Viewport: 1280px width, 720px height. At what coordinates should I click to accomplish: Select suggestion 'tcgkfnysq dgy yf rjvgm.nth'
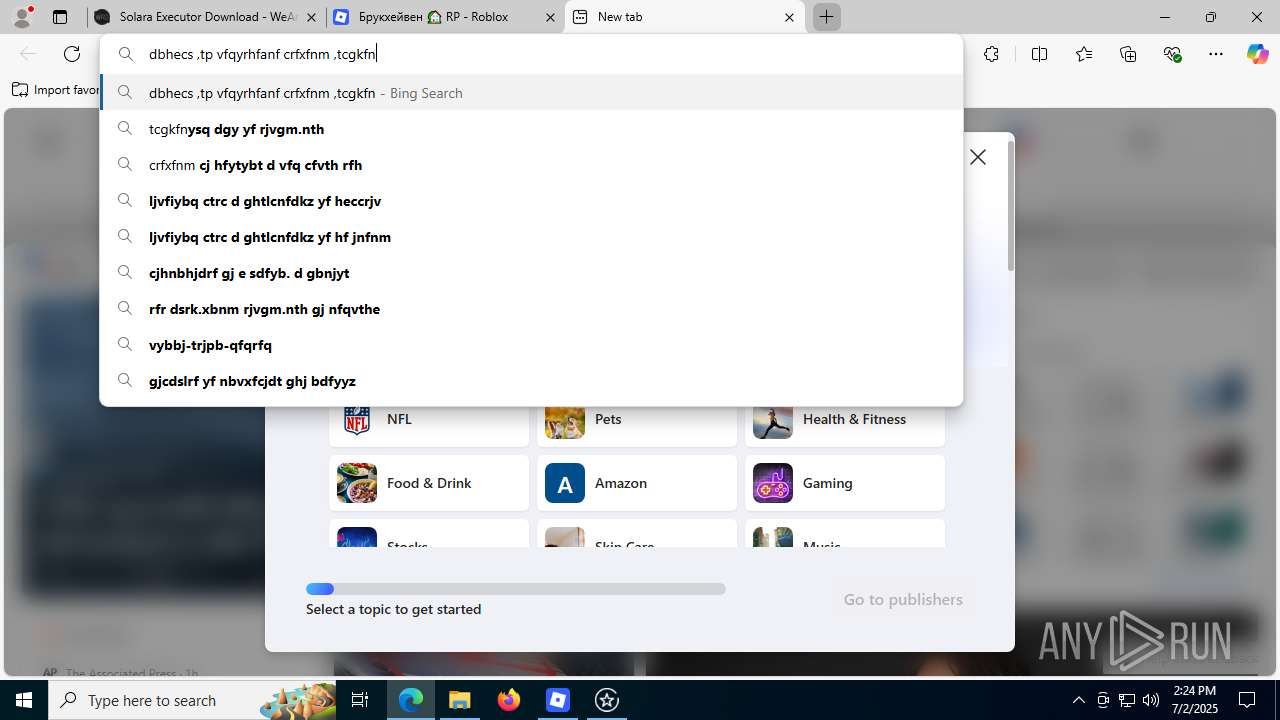coord(531,129)
